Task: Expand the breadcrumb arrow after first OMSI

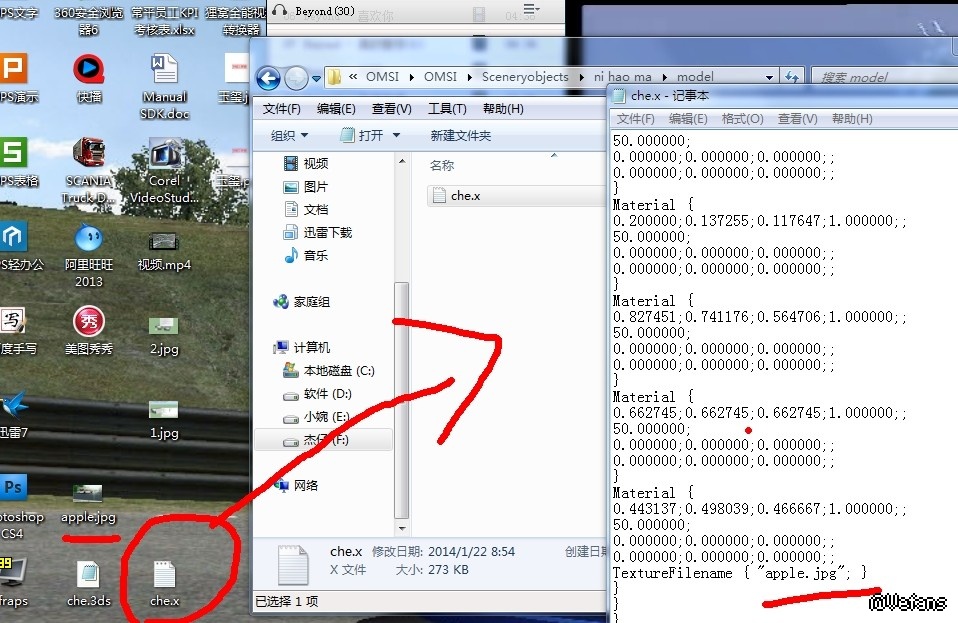Action: [x=411, y=77]
